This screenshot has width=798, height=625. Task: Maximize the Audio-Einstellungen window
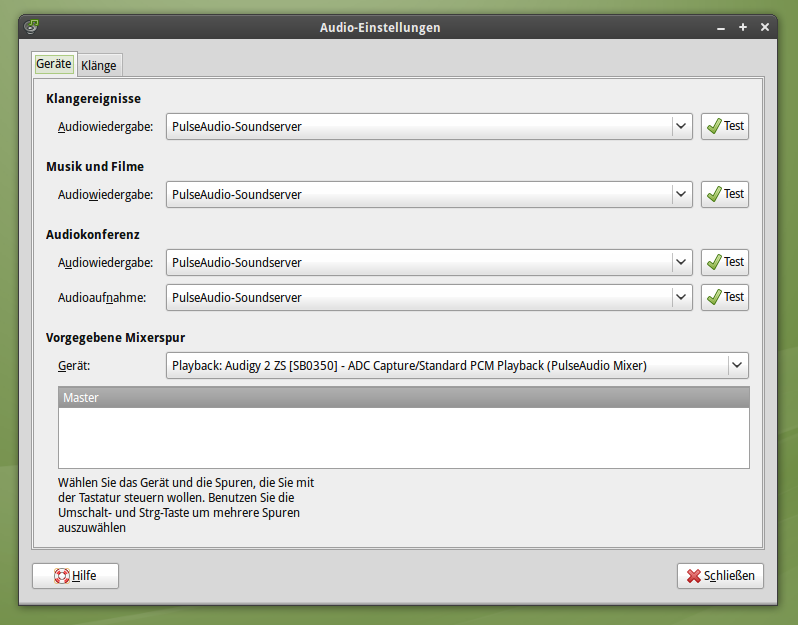click(x=743, y=28)
